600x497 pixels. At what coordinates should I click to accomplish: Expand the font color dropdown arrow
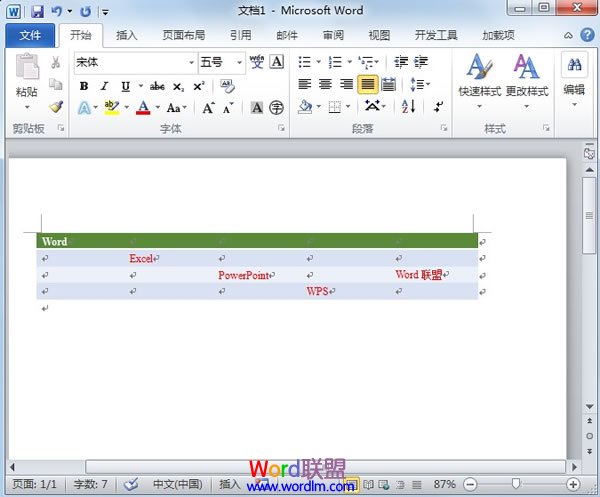click(x=158, y=108)
